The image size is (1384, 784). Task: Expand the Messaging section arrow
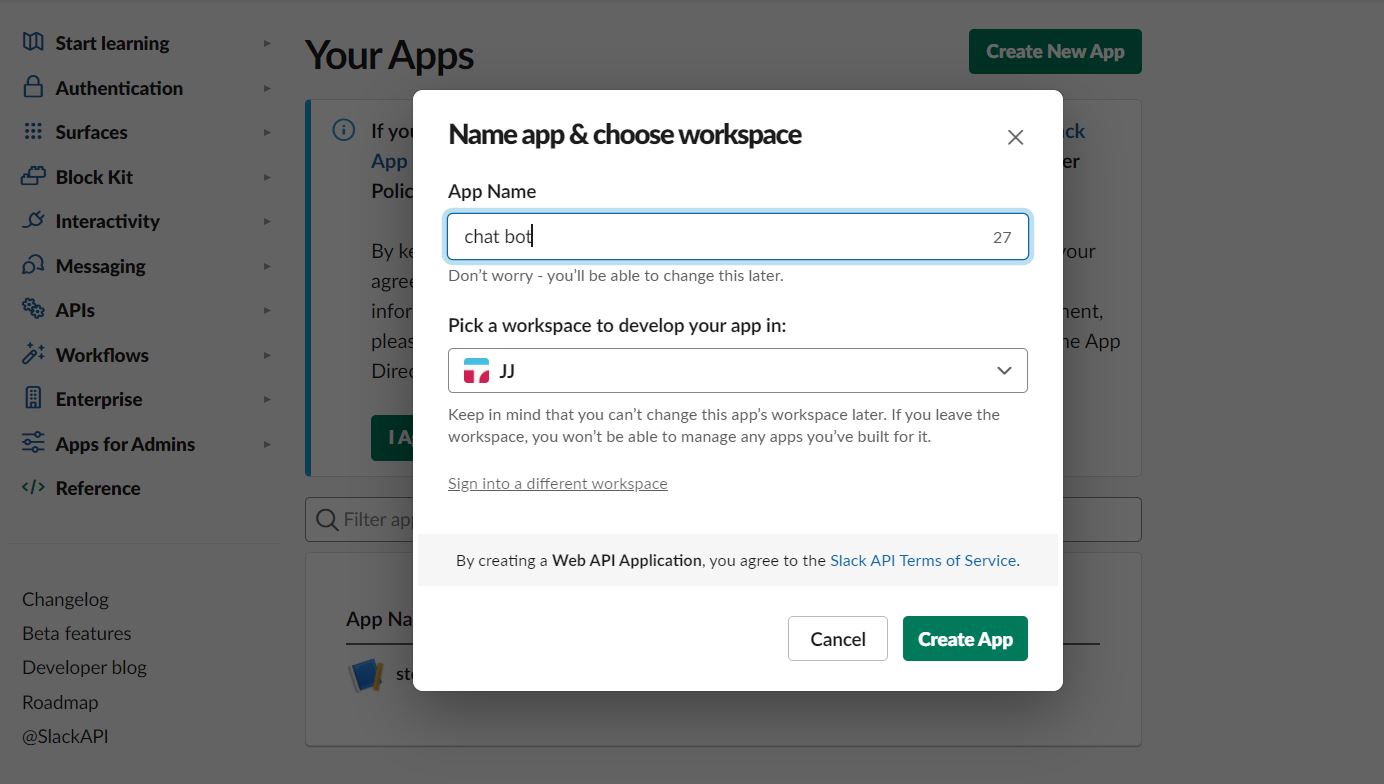coord(267,266)
